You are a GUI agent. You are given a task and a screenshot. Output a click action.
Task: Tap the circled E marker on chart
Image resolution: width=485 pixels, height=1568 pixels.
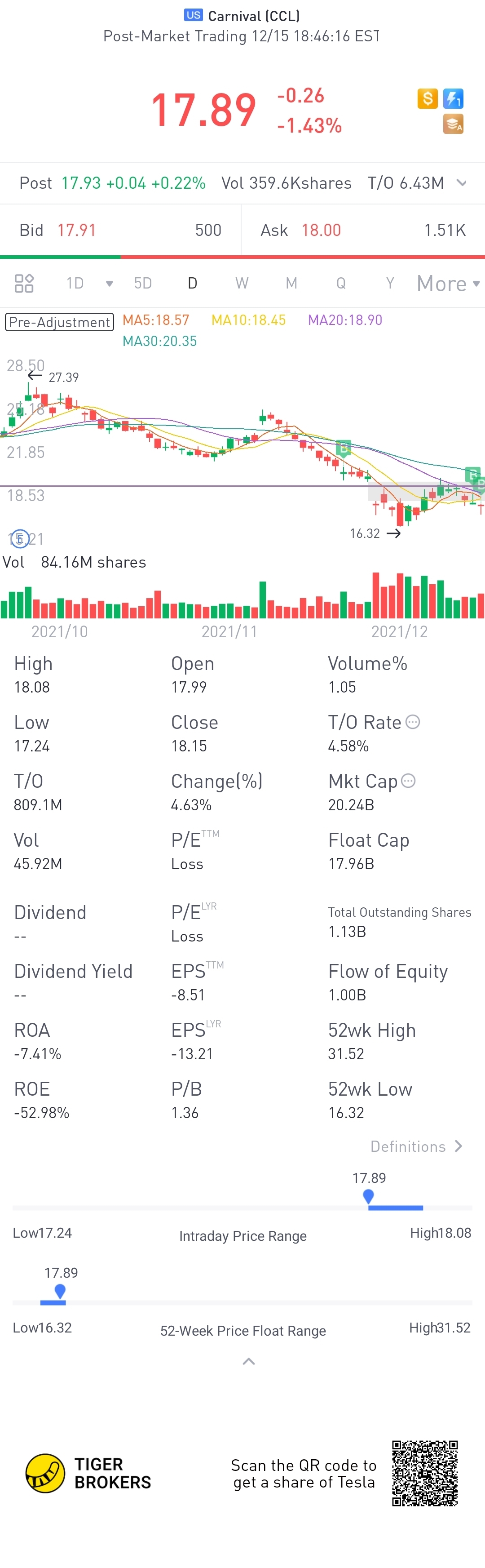tap(19, 538)
